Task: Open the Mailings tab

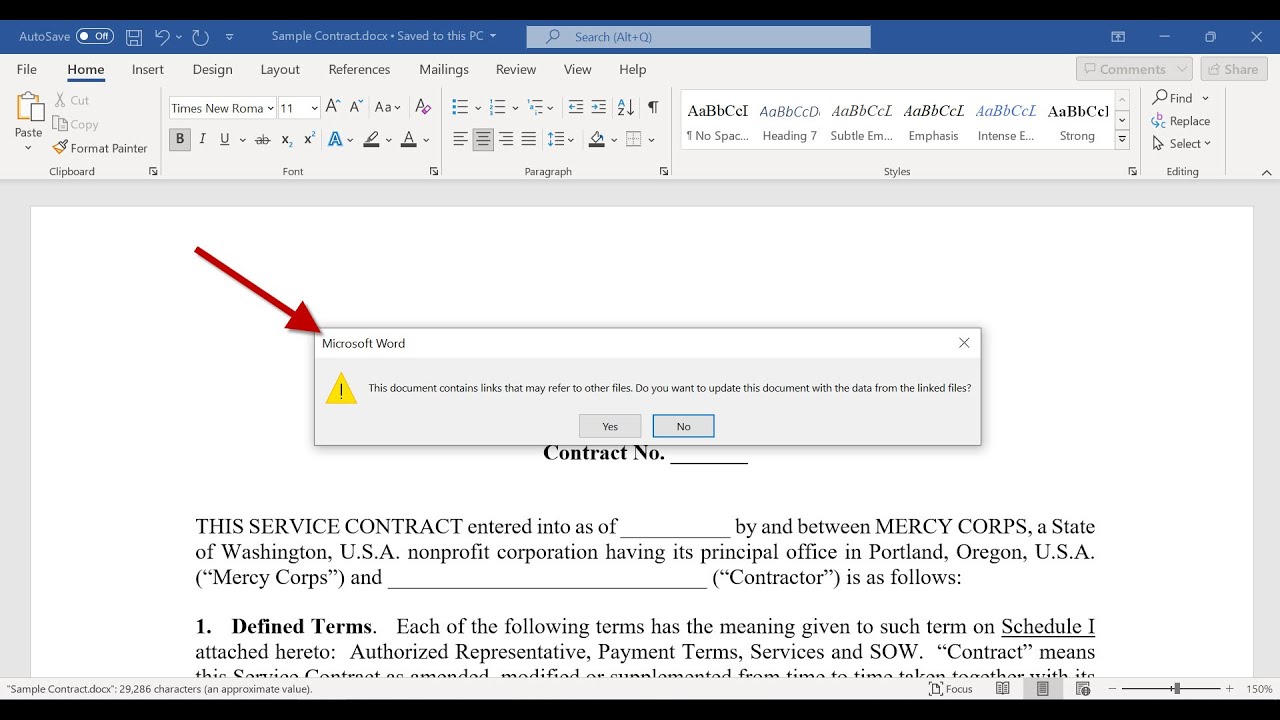Action: pyautogui.click(x=444, y=69)
